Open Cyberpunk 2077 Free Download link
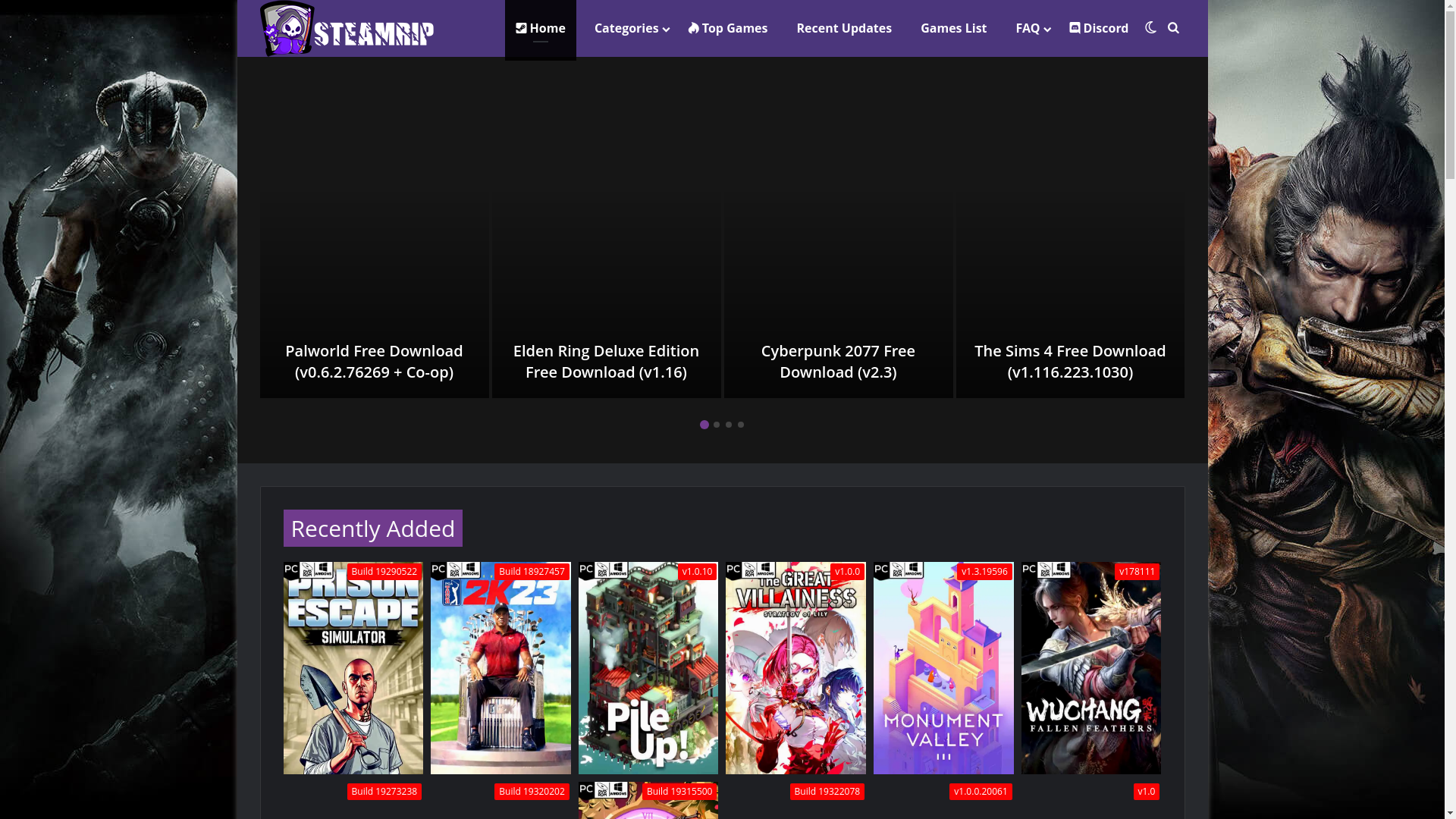The width and height of the screenshot is (1456, 819). pyautogui.click(x=838, y=362)
